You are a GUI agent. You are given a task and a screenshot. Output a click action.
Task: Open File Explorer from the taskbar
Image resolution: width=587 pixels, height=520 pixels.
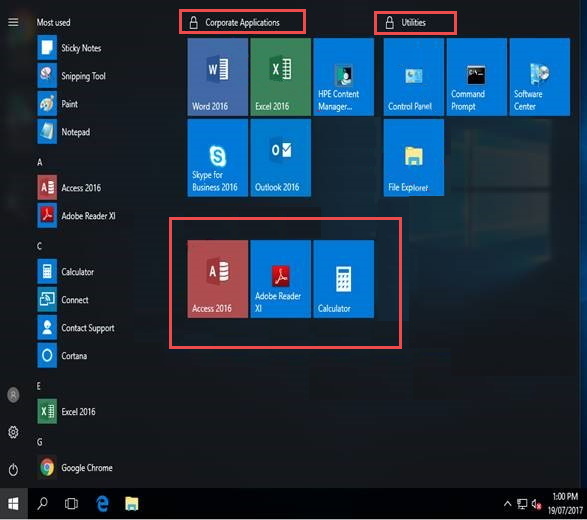132,504
